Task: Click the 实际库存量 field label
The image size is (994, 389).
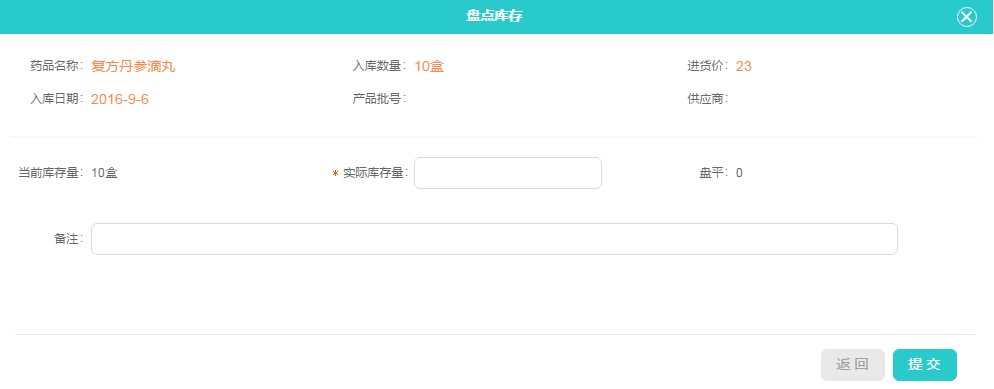Action: click(375, 173)
